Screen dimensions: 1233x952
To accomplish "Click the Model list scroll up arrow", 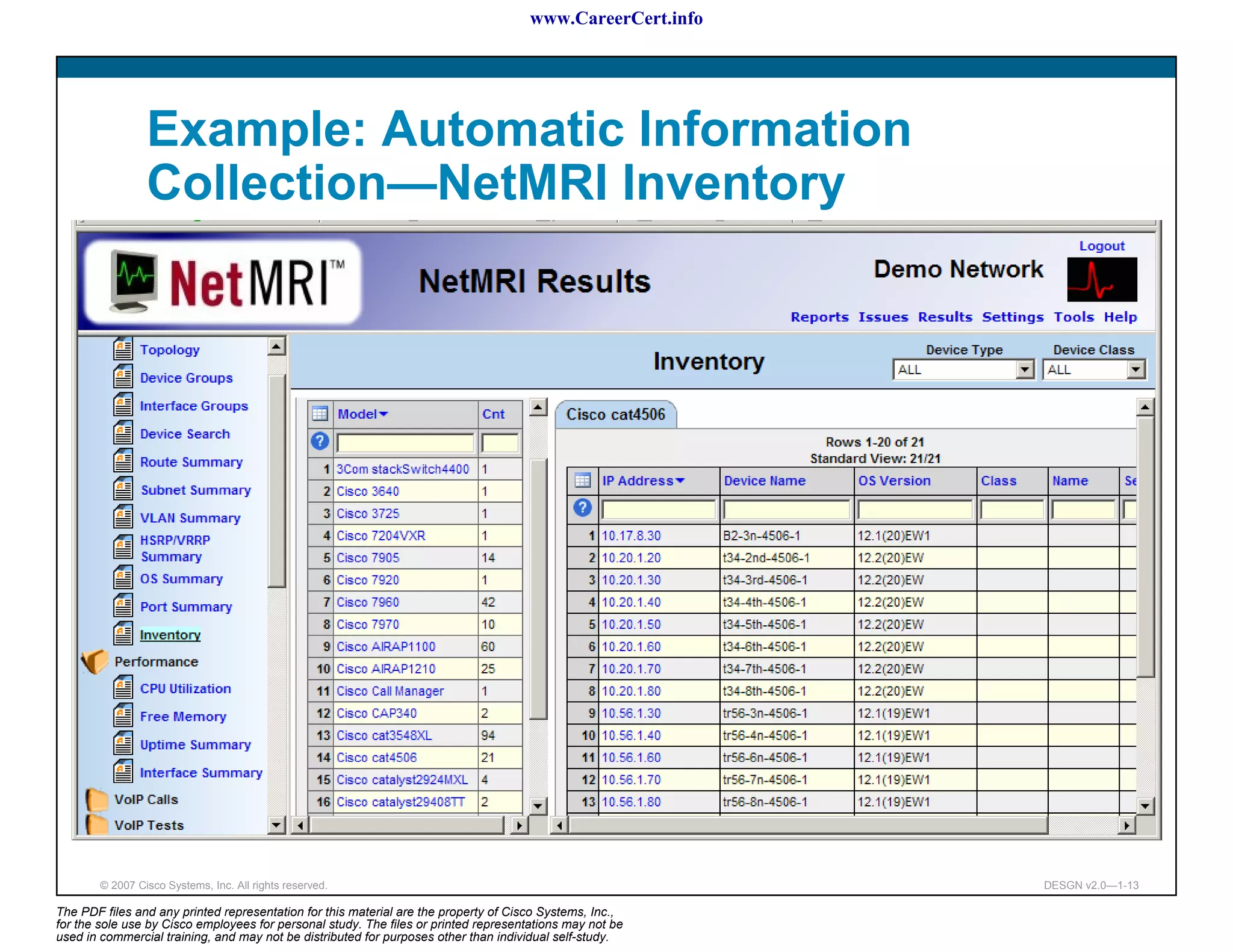I will 538,407.
